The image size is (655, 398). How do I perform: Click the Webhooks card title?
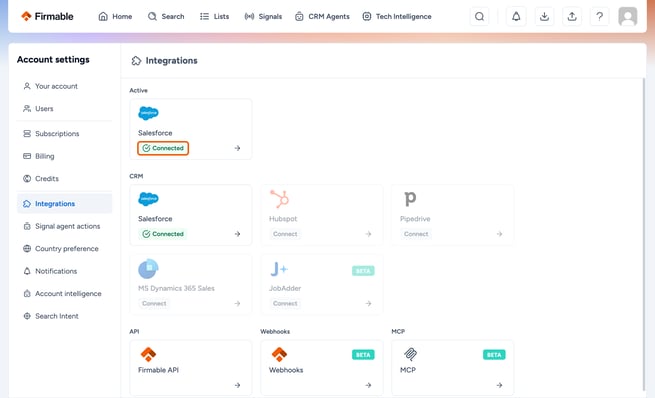286,370
